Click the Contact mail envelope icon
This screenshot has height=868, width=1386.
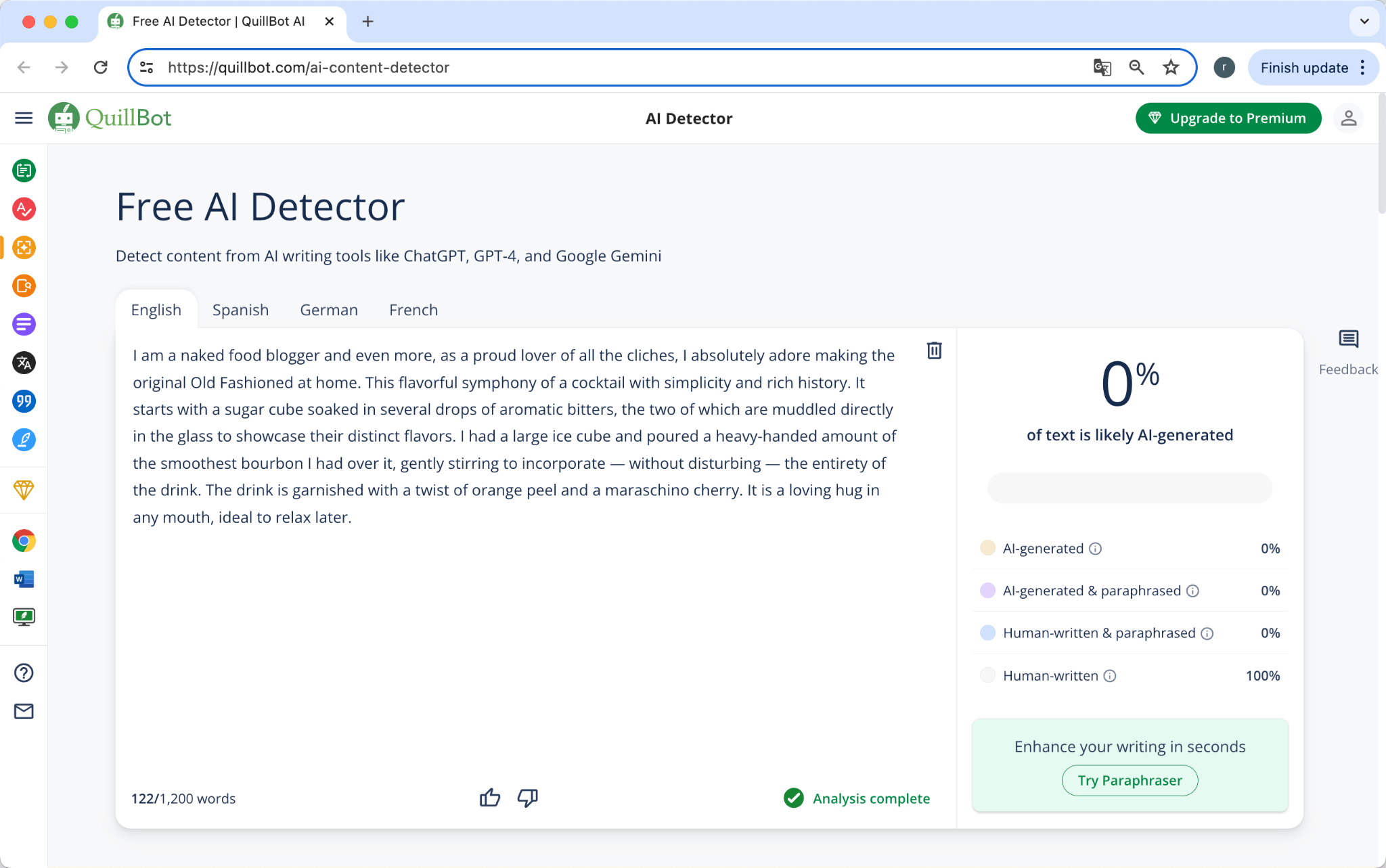tap(24, 712)
